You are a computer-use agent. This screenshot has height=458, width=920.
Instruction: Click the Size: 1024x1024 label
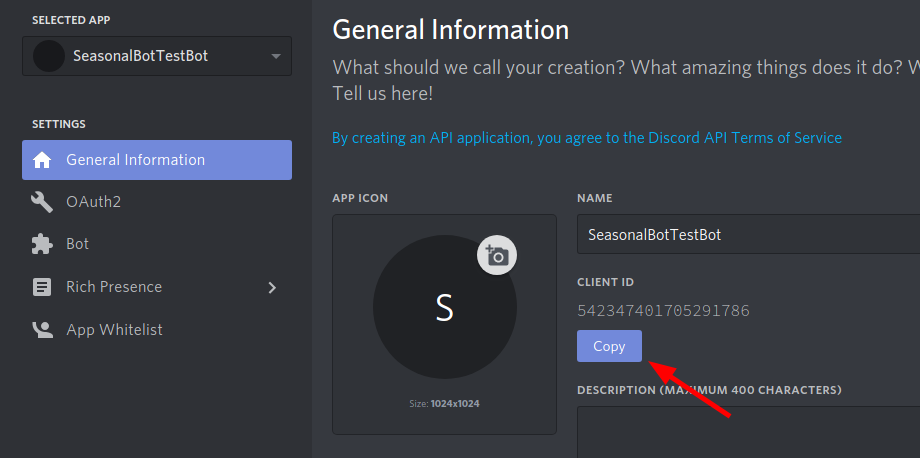(x=444, y=404)
